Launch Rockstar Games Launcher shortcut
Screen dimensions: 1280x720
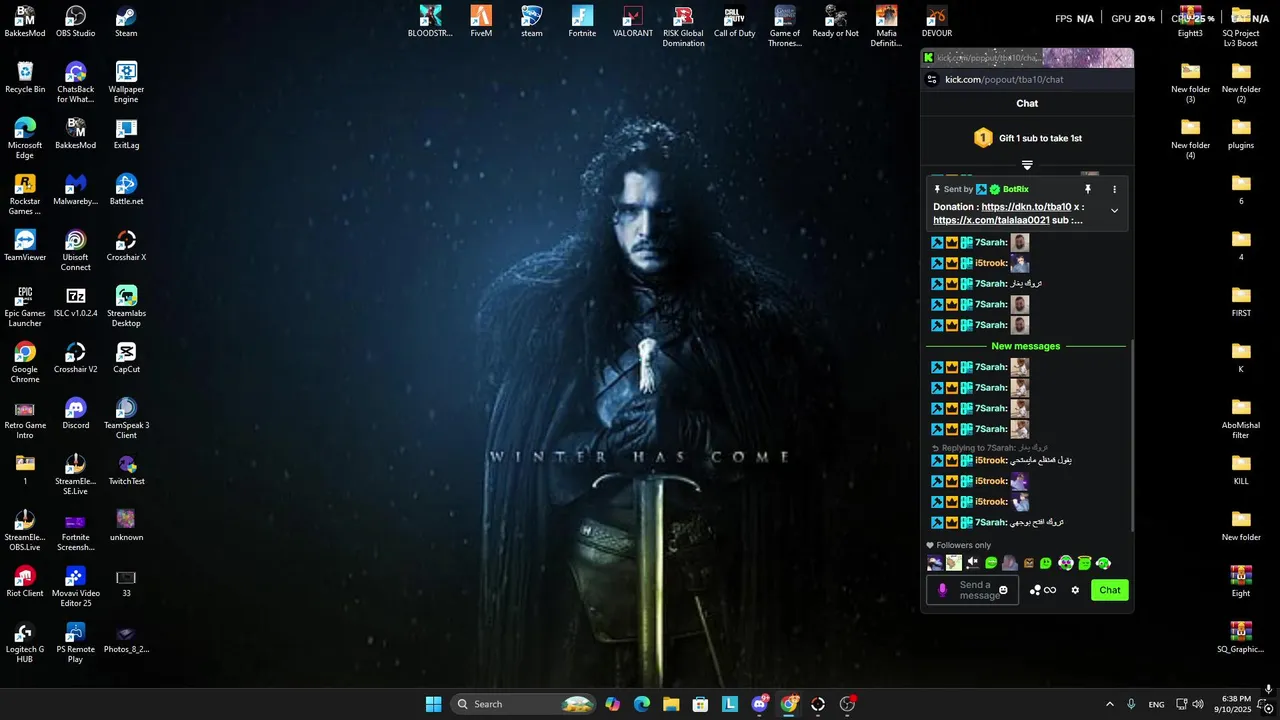tap(25, 194)
